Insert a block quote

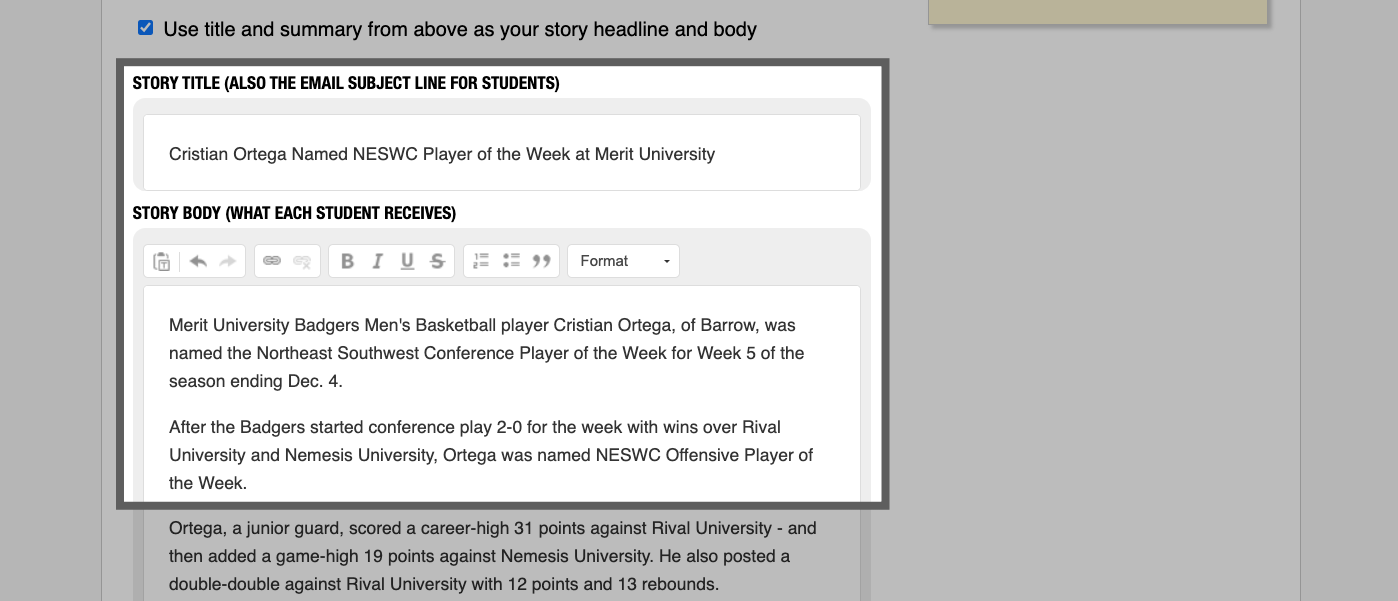(x=542, y=261)
